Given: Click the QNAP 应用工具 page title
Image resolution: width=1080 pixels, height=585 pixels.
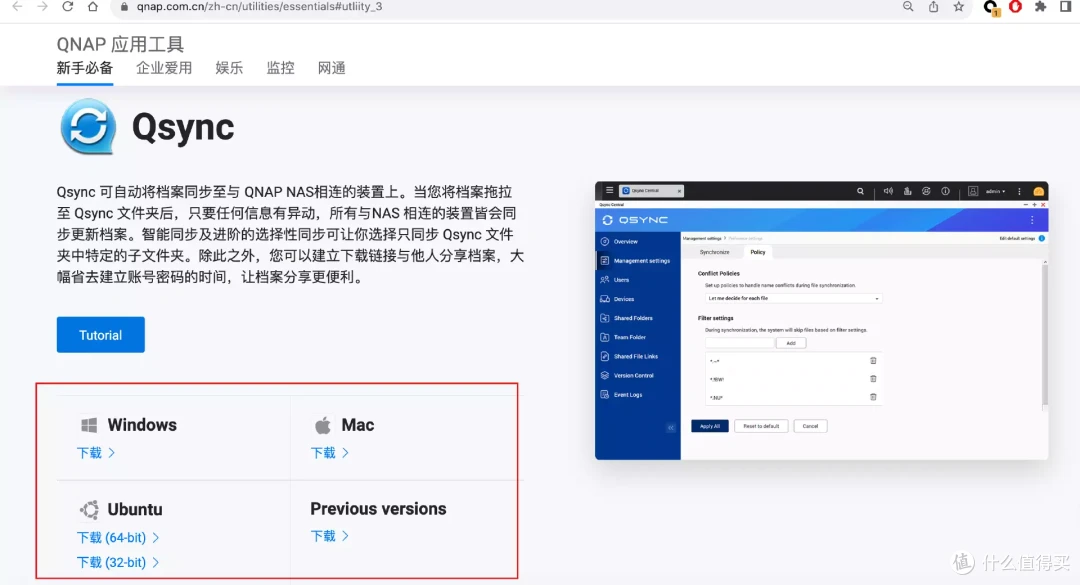Looking at the screenshot, I should pos(120,44).
